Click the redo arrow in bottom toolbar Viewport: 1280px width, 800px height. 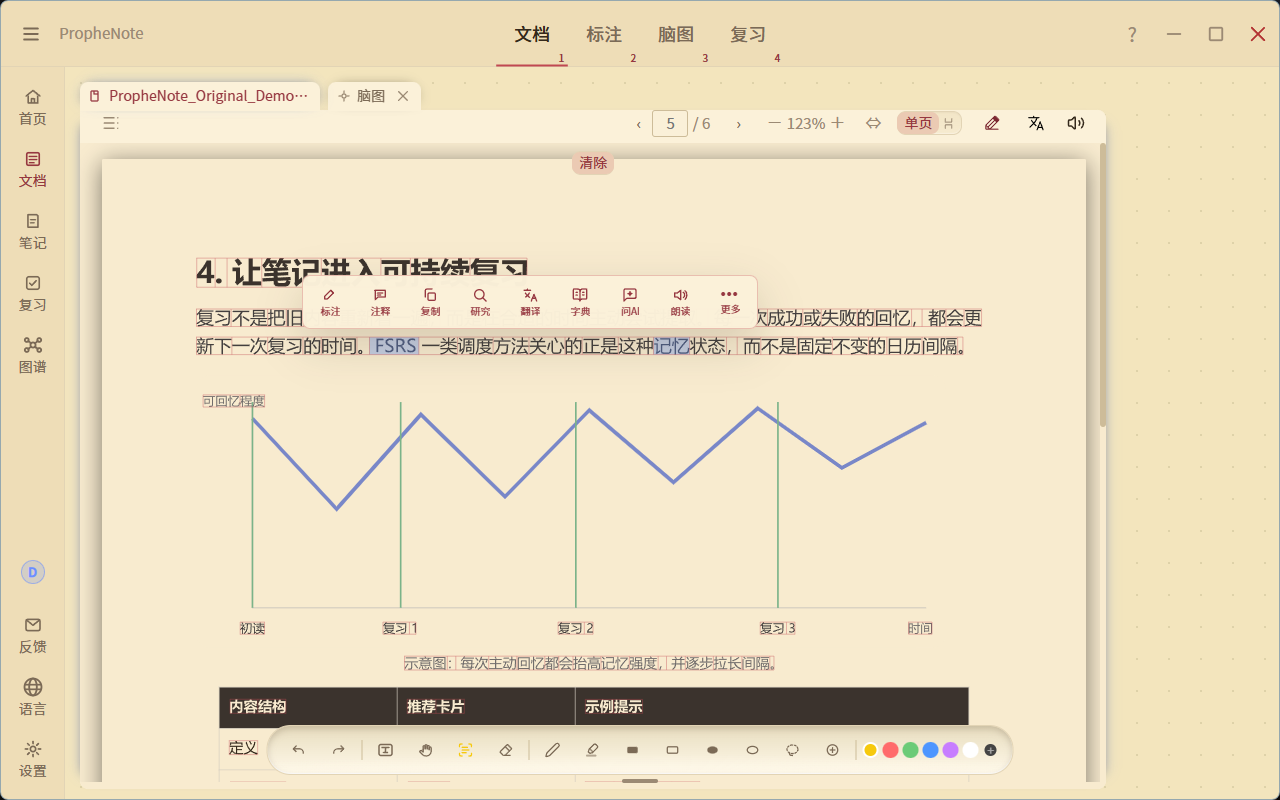click(338, 750)
